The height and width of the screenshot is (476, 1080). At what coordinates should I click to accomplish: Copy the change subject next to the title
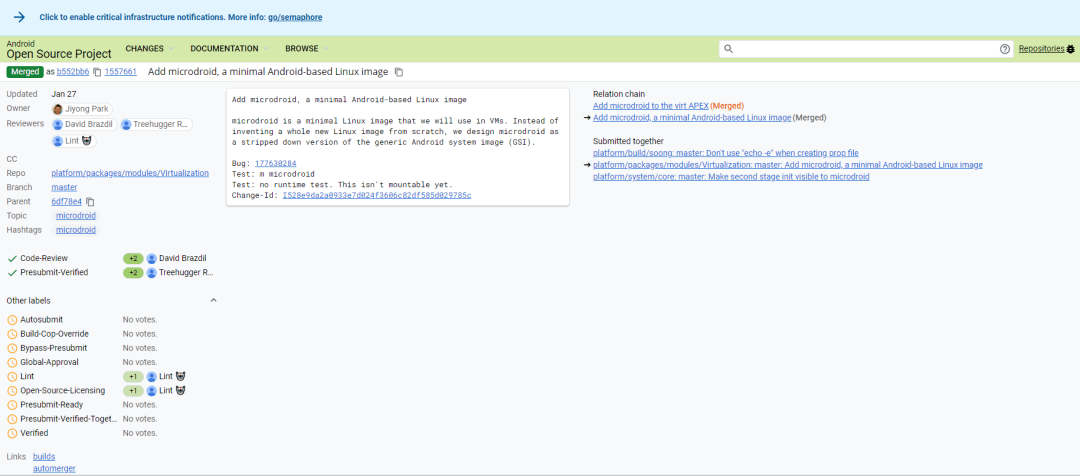click(399, 72)
